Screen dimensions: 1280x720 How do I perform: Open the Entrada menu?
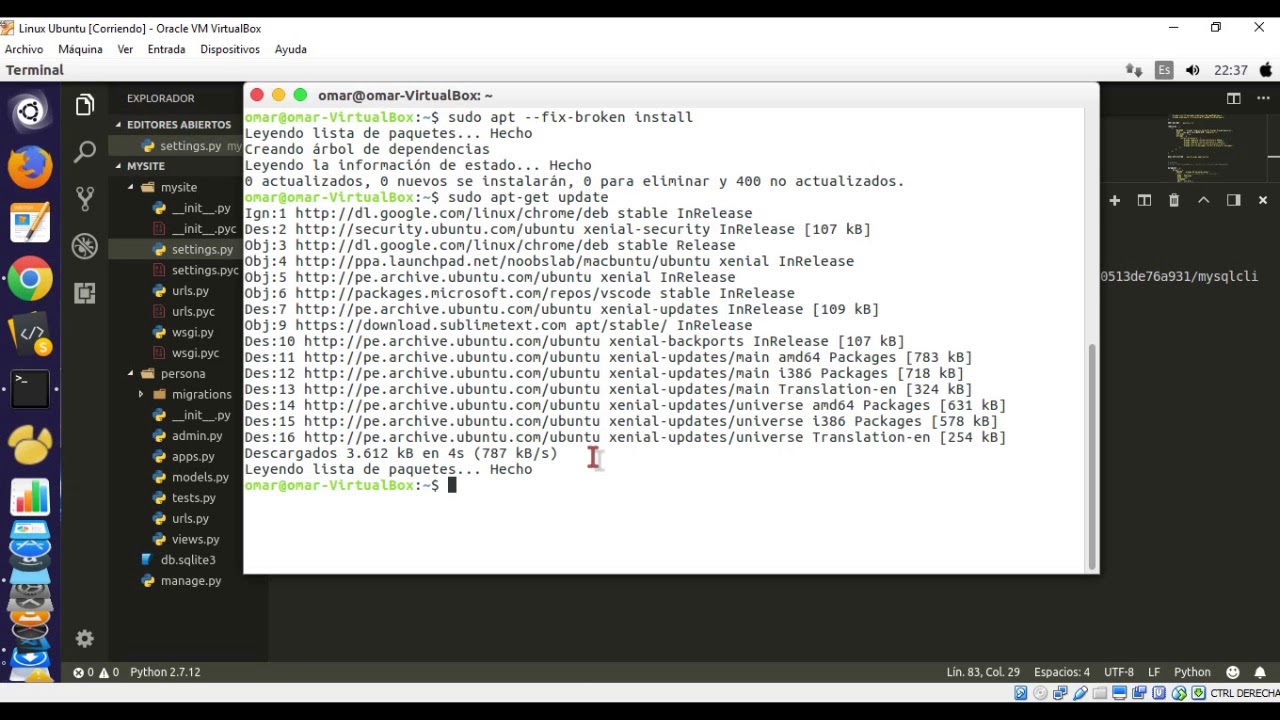[x=166, y=49]
